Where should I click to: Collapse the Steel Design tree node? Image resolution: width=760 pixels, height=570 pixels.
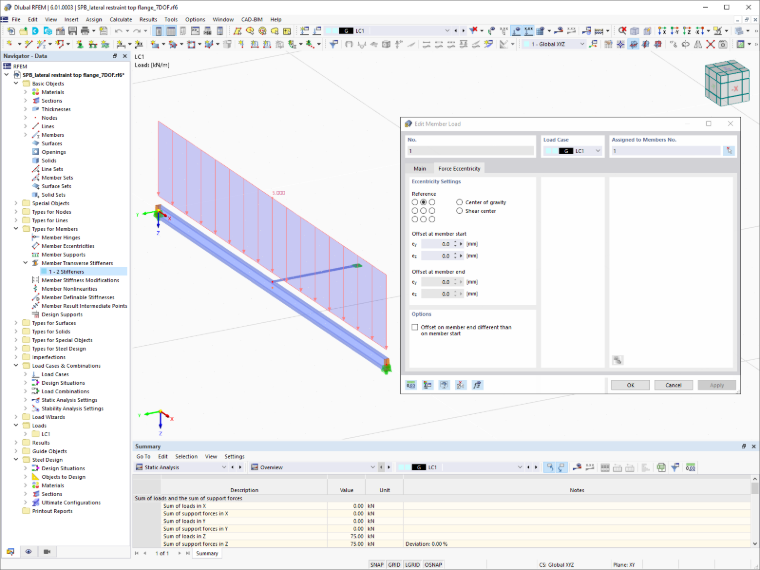tap(16, 459)
